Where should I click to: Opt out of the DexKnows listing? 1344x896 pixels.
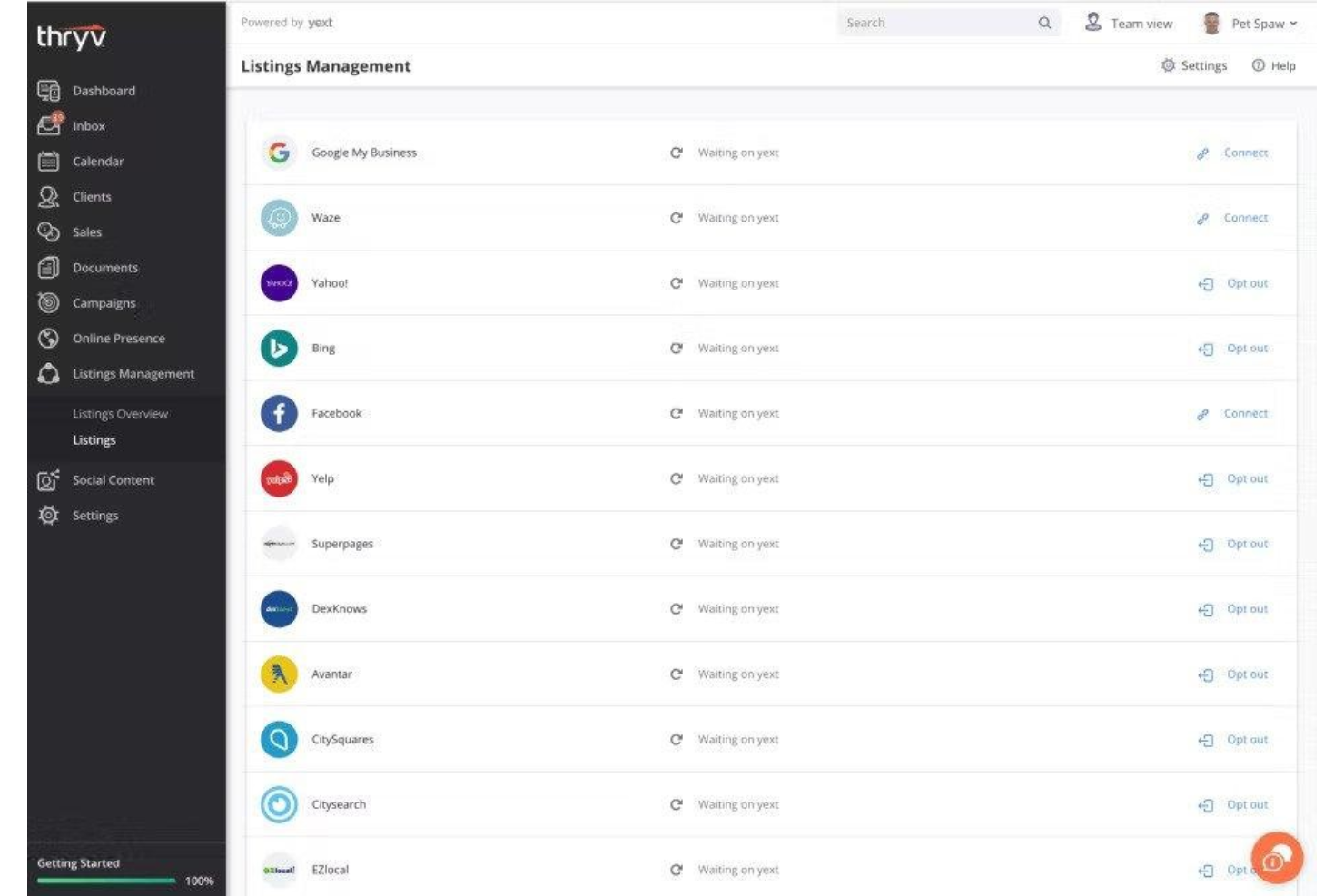[1233, 609]
